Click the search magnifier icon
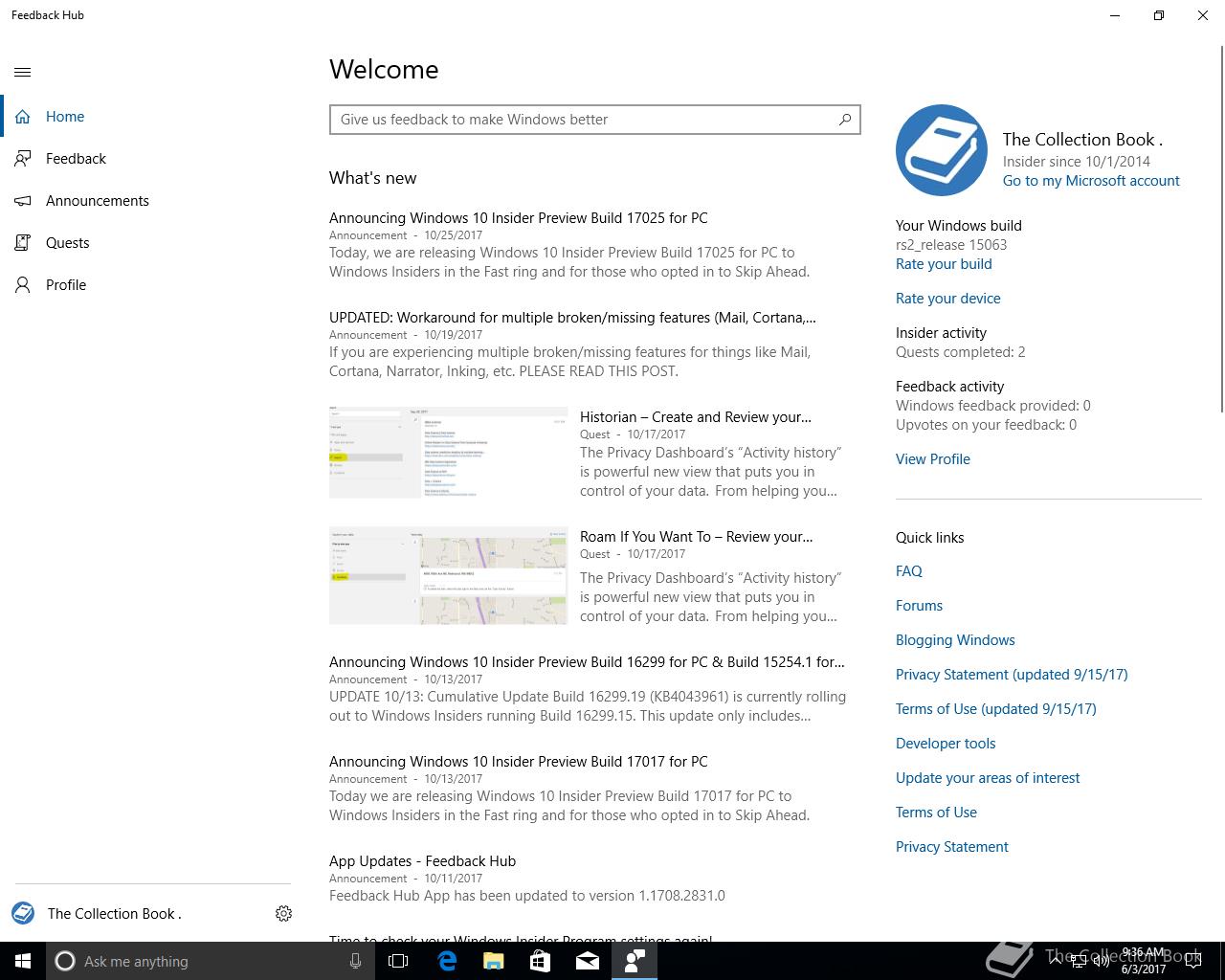Viewport: 1225px width, 980px height. click(845, 120)
